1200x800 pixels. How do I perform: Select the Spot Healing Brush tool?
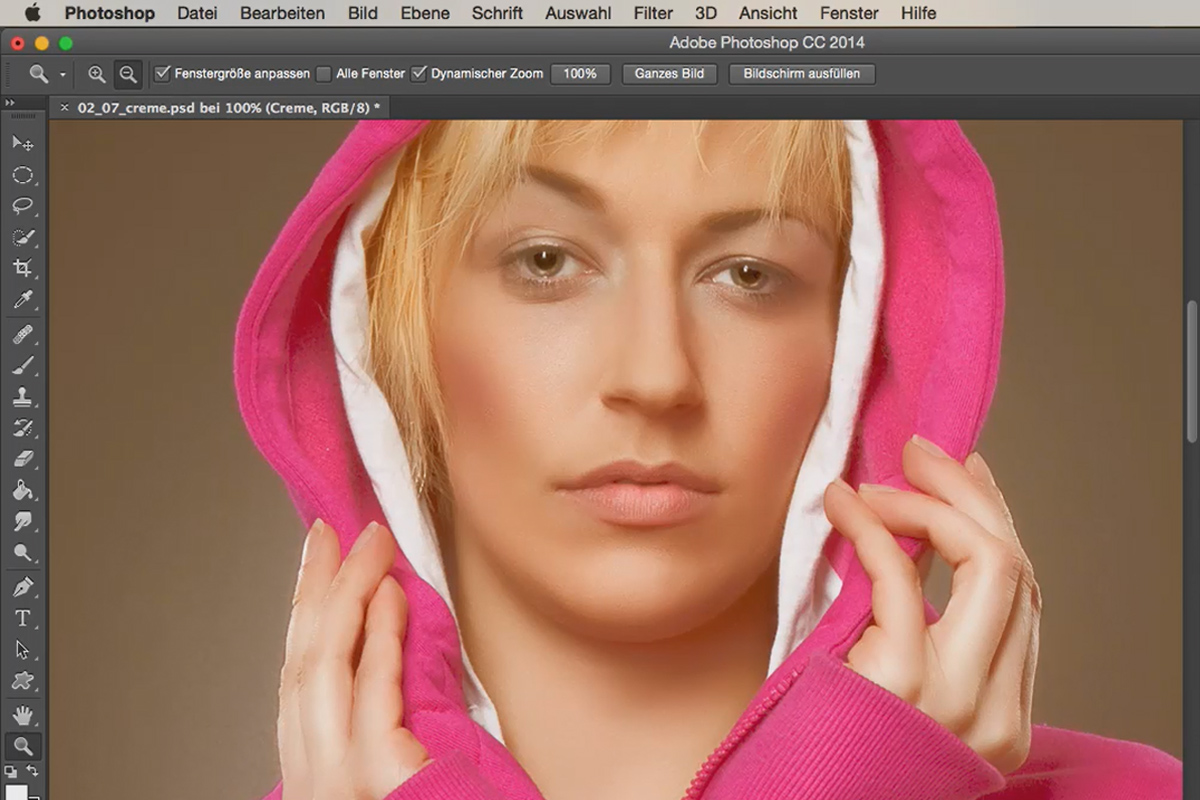(x=22, y=335)
